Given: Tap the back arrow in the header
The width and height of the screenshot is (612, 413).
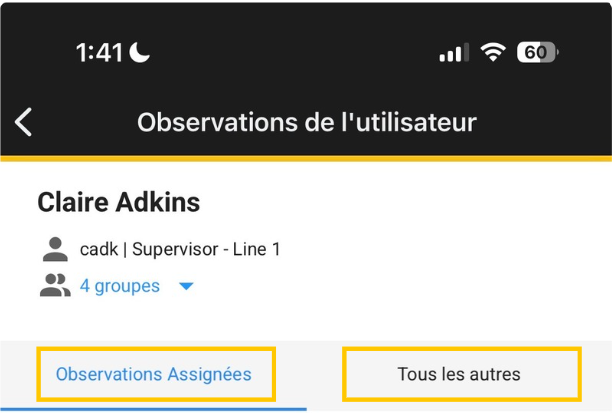Looking at the screenshot, I should (x=24, y=122).
